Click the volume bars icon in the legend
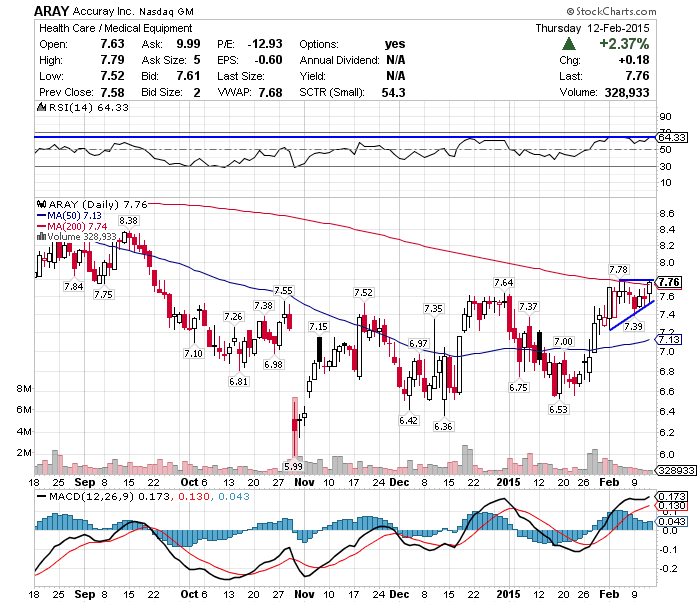Viewport: 700px width, 603px height. click(42, 237)
